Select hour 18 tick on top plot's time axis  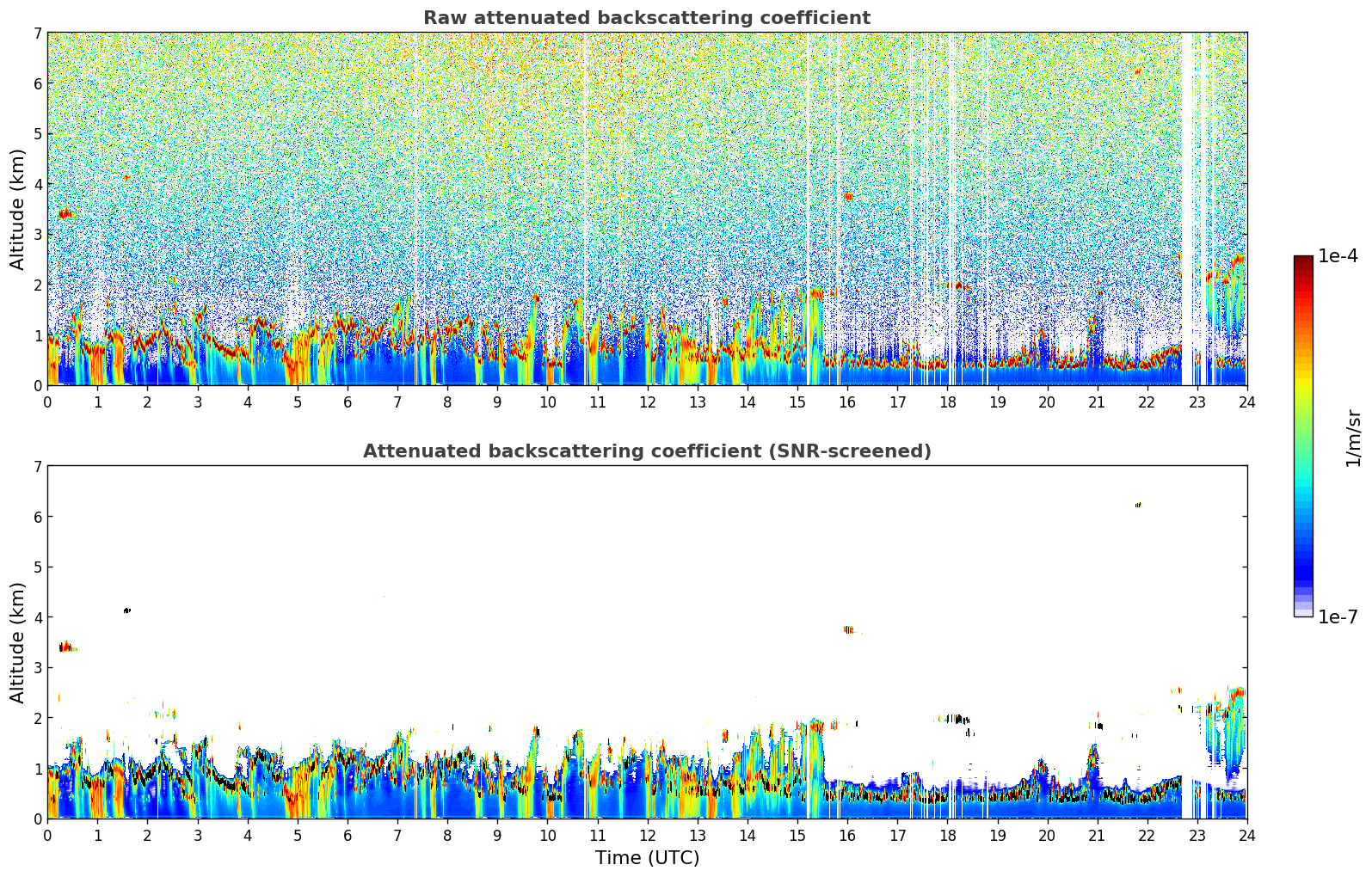tap(947, 402)
